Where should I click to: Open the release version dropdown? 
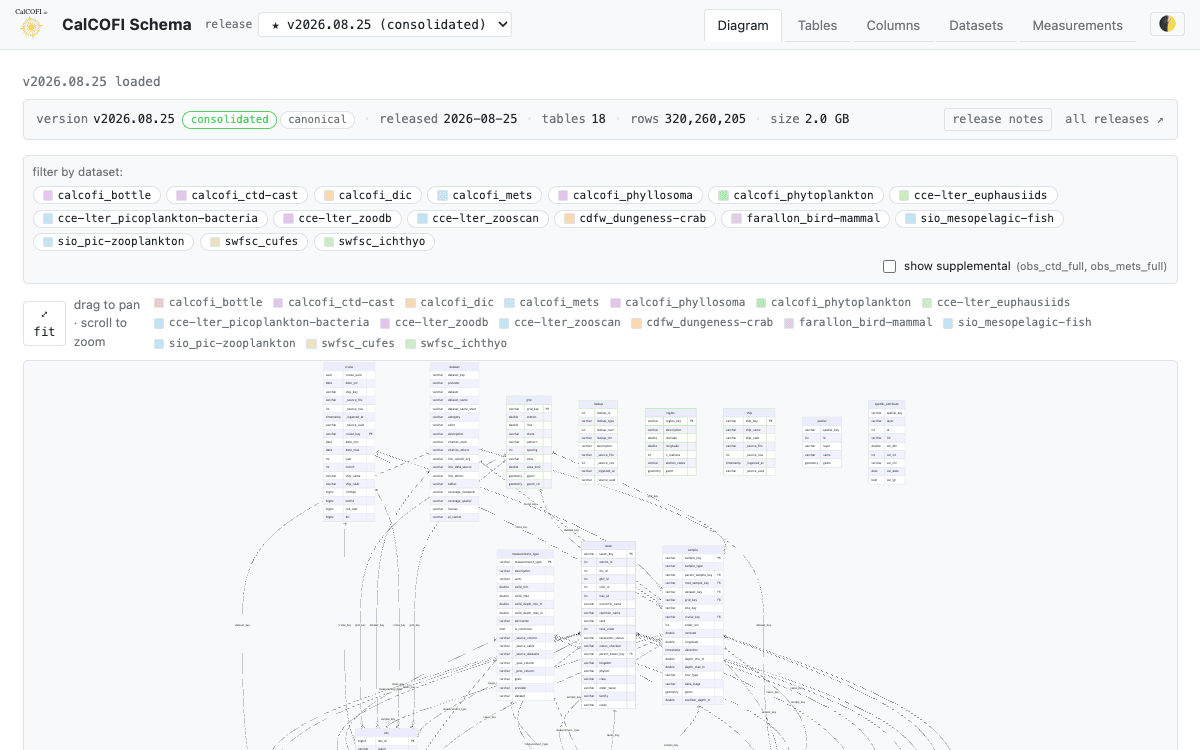(385, 25)
